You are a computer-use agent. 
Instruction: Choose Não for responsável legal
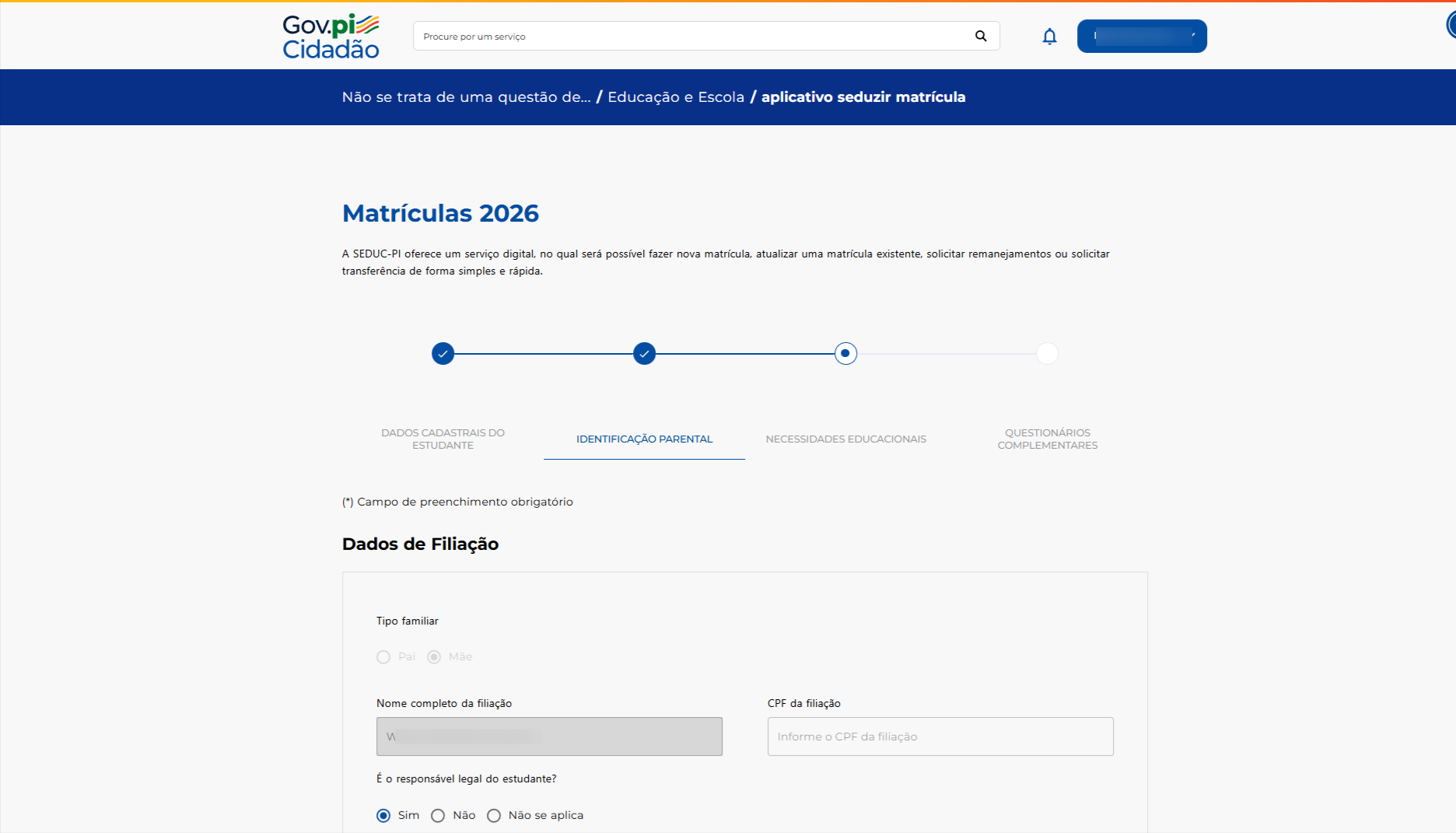[x=438, y=816]
